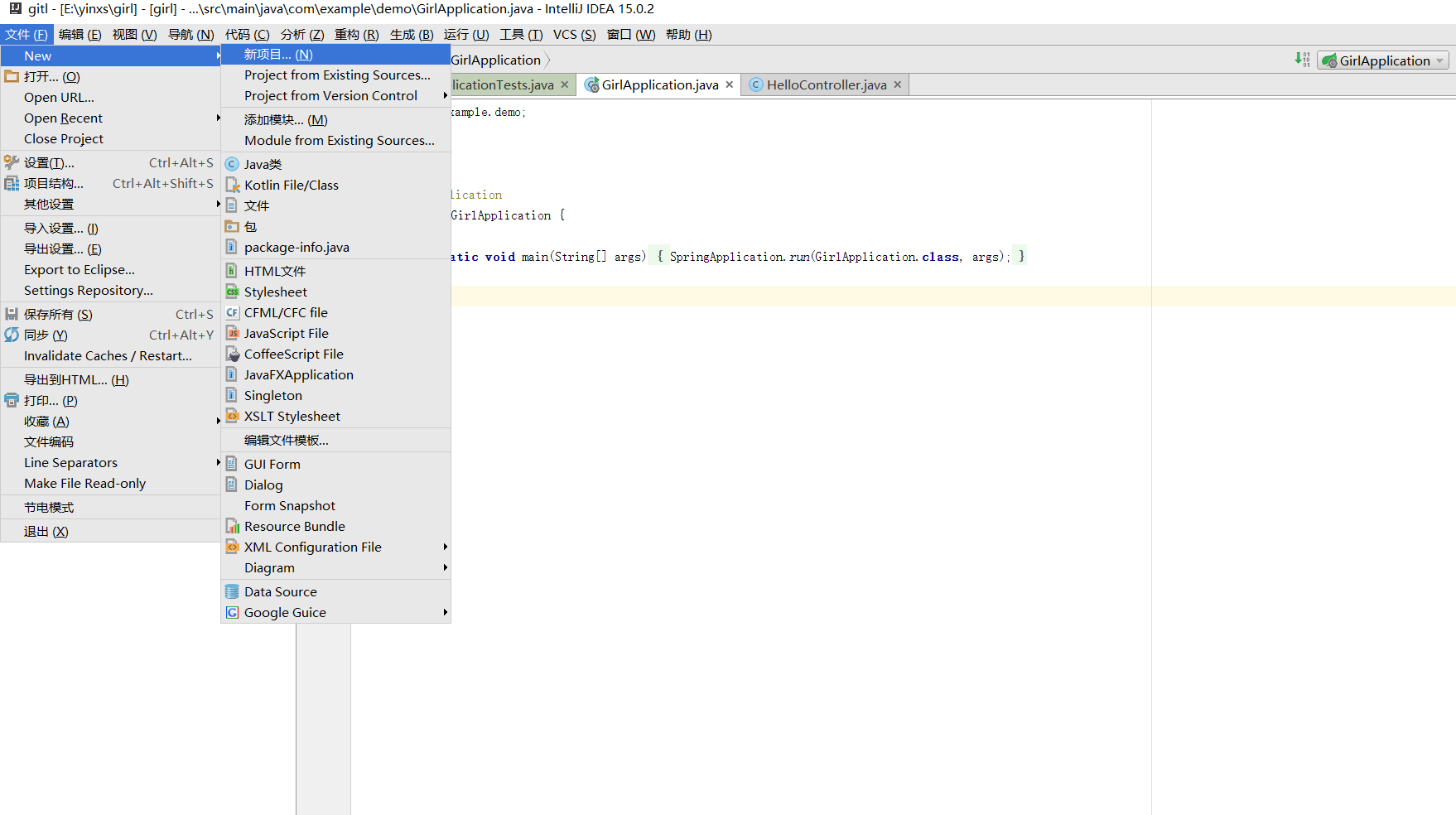Click the Data Source database icon
1456x815 pixels.
click(232, 591)
